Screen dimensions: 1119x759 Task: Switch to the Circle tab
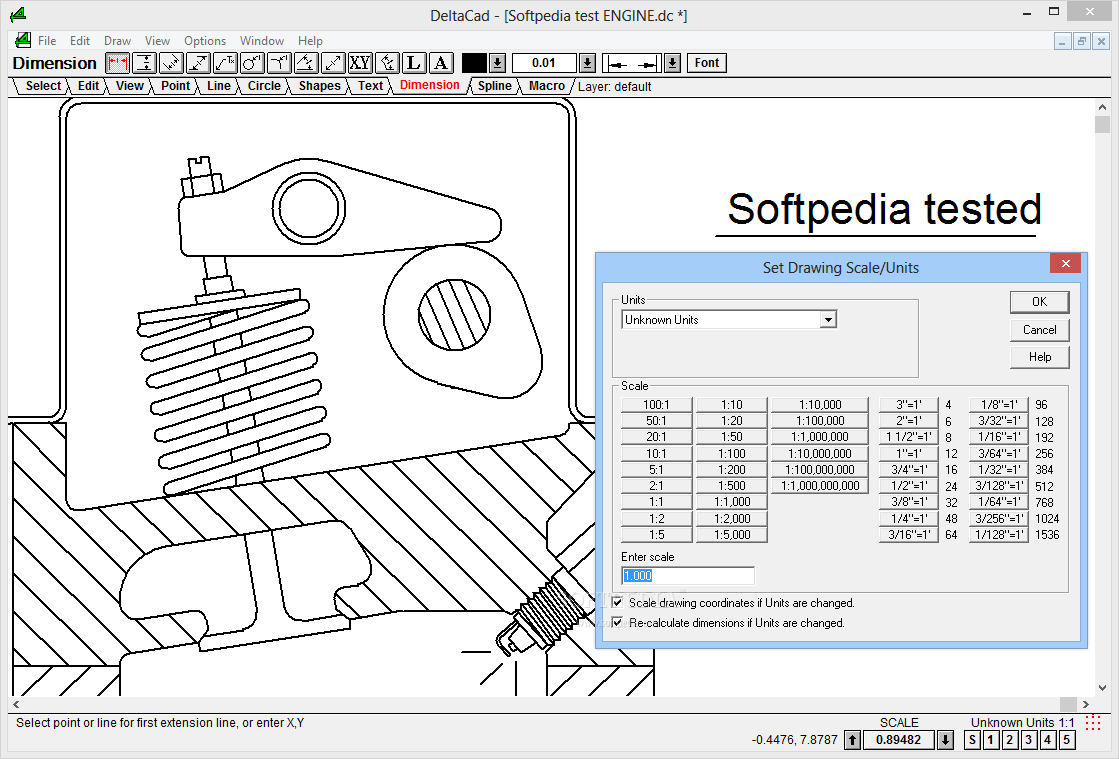click(x=264, y=86)
